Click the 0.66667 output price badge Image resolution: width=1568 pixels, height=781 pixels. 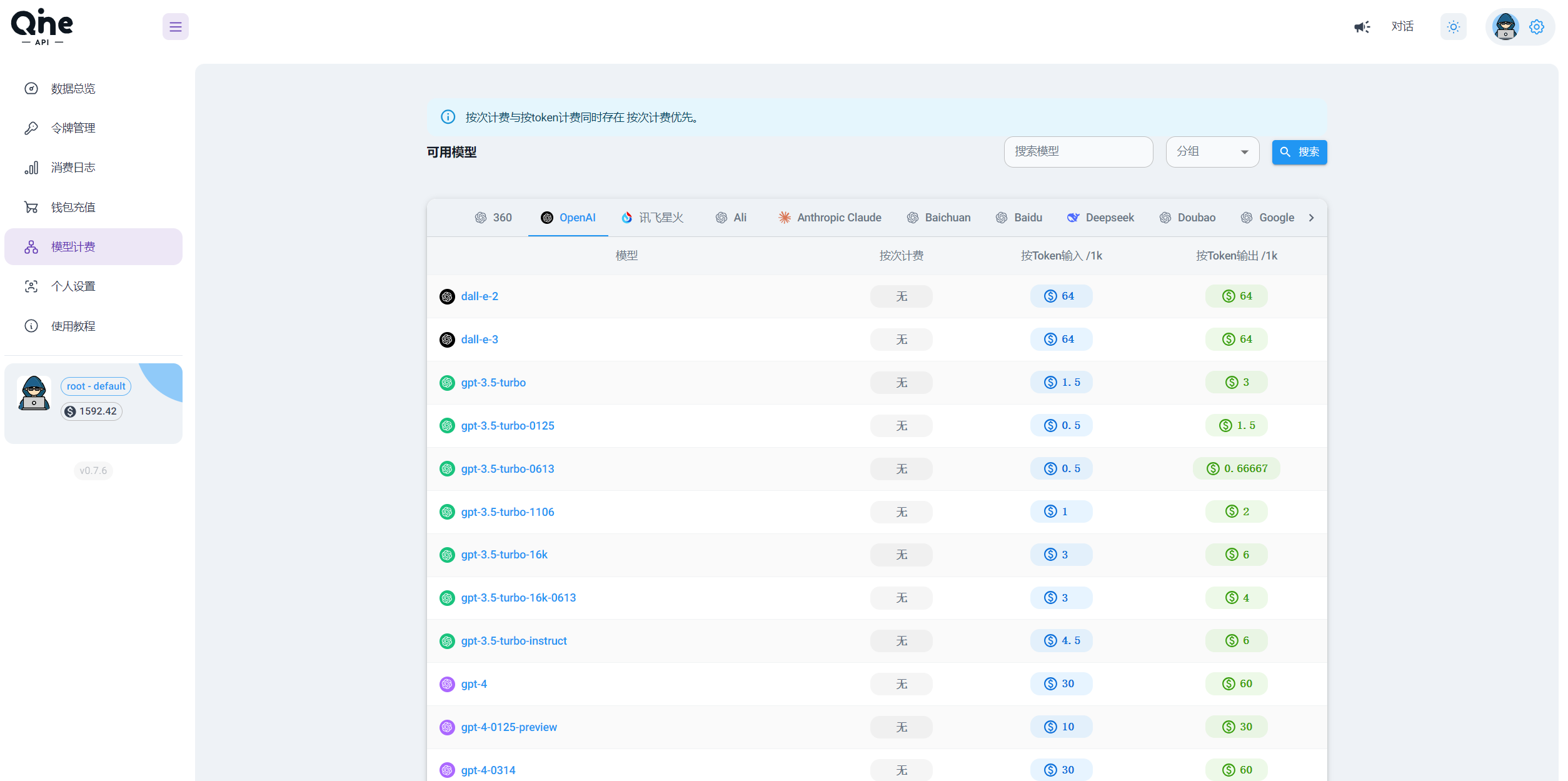[x=1236, y=468]
